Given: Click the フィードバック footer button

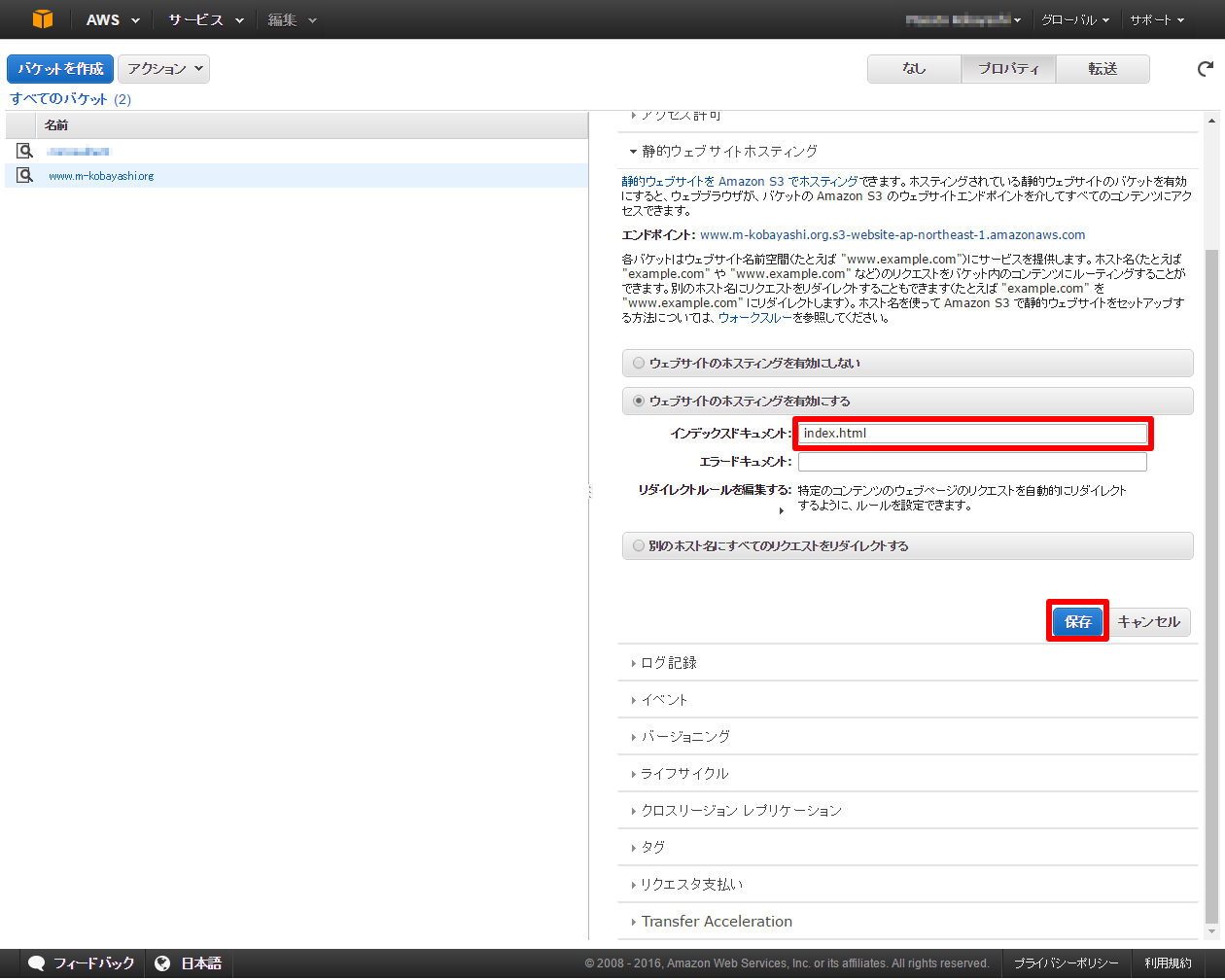Looking at the screenshot, I should (x=82, y=963).
